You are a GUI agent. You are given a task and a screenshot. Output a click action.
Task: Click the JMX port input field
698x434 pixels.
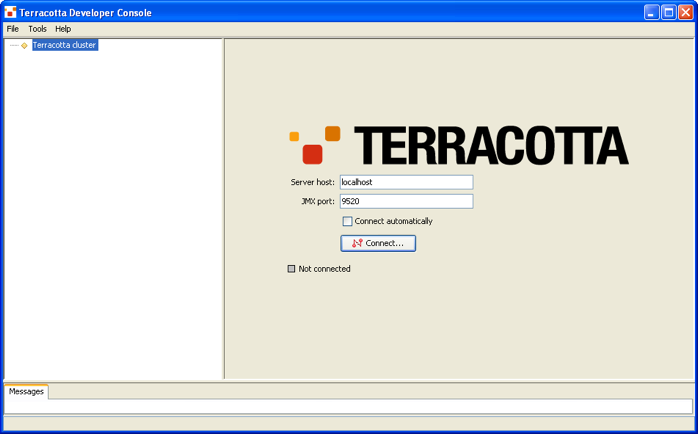[406, 201]
